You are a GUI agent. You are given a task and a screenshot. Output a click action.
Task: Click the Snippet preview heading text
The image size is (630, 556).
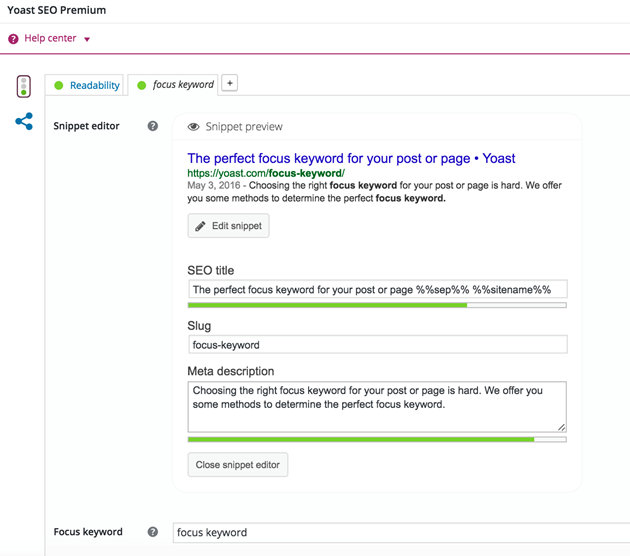(244, 127)
